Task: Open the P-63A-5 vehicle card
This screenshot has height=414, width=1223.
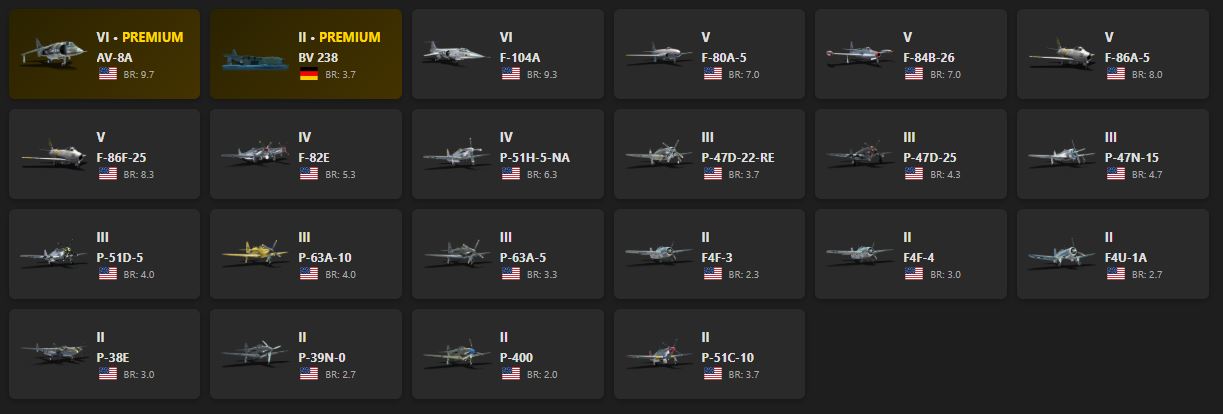Action: [508, 254]
